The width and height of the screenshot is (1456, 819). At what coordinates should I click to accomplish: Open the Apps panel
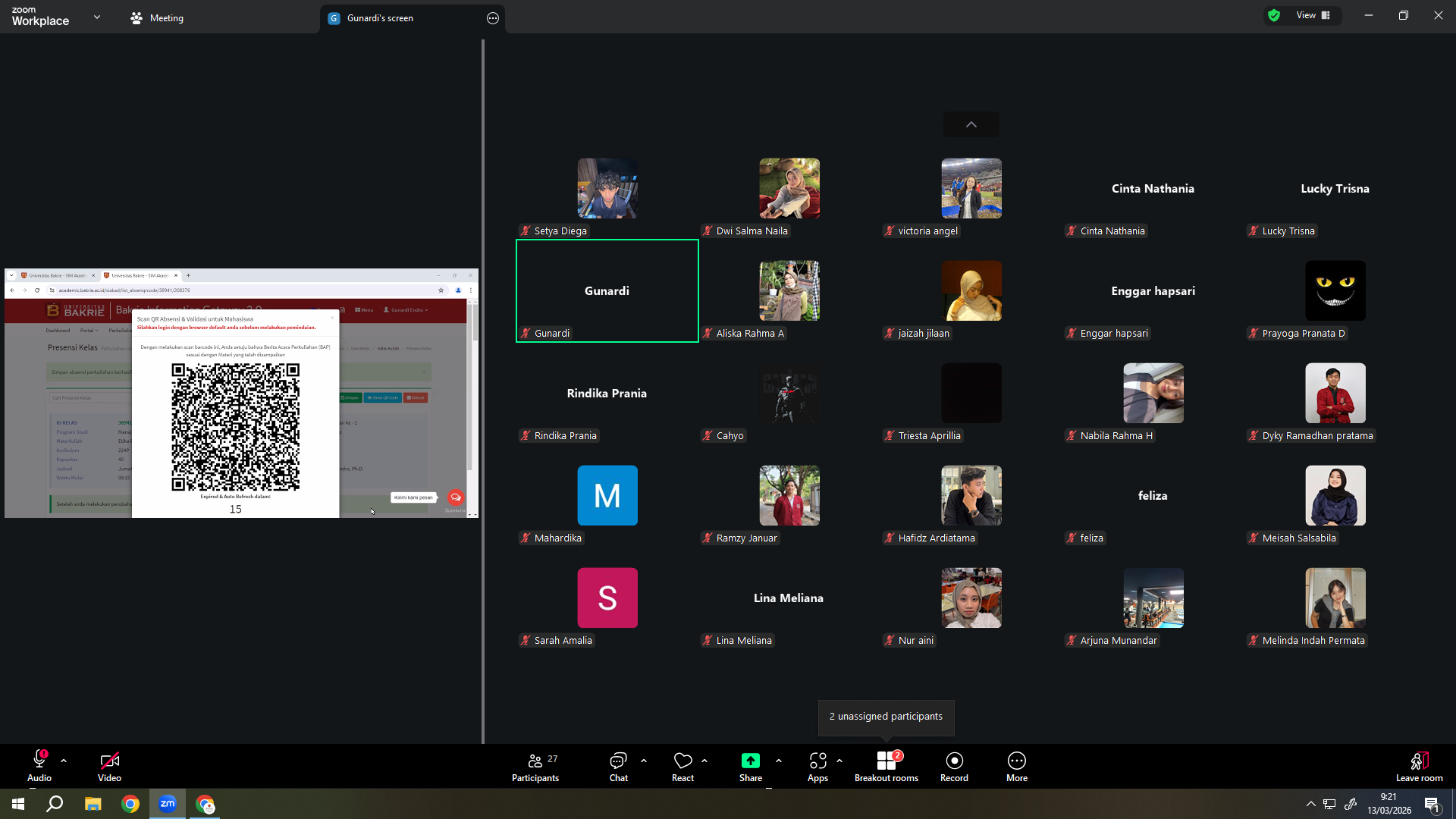pyautogui.click(x=817, y=766)
